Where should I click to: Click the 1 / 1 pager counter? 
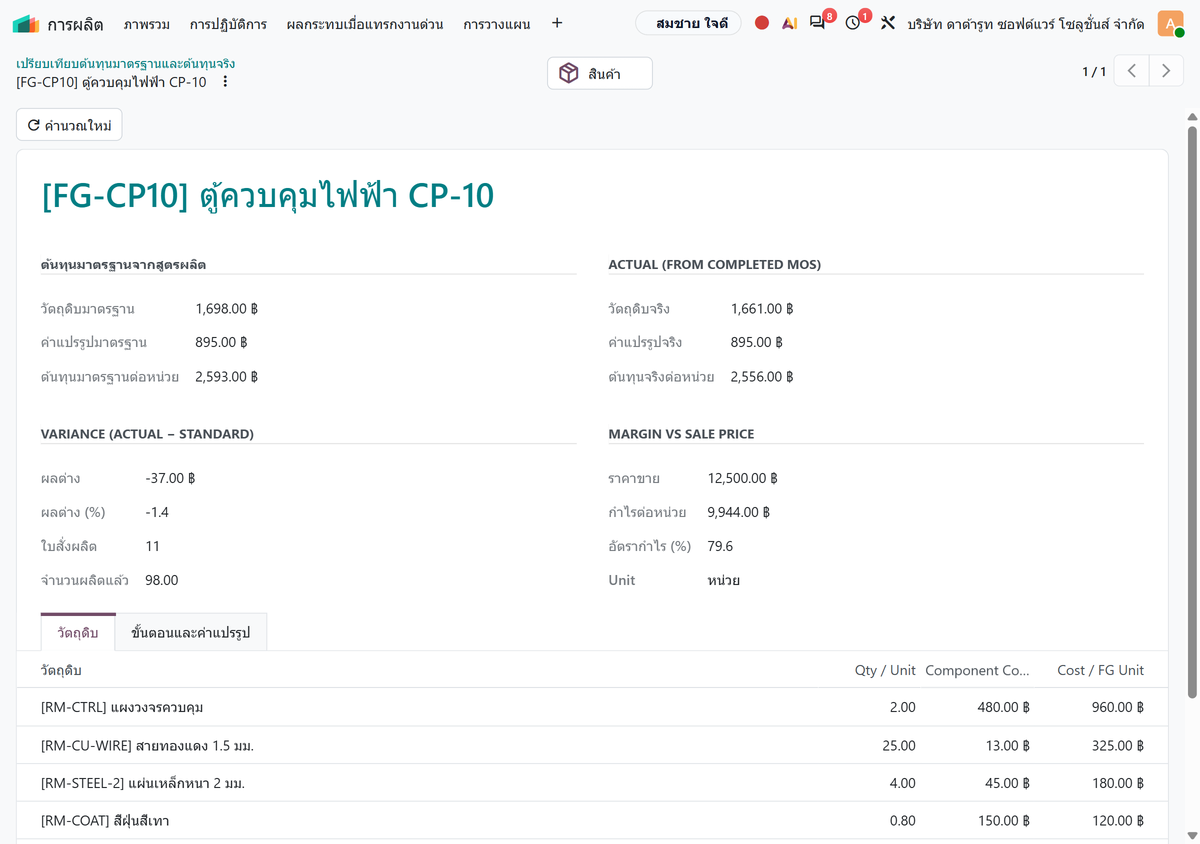click(x=1094, y=72)
